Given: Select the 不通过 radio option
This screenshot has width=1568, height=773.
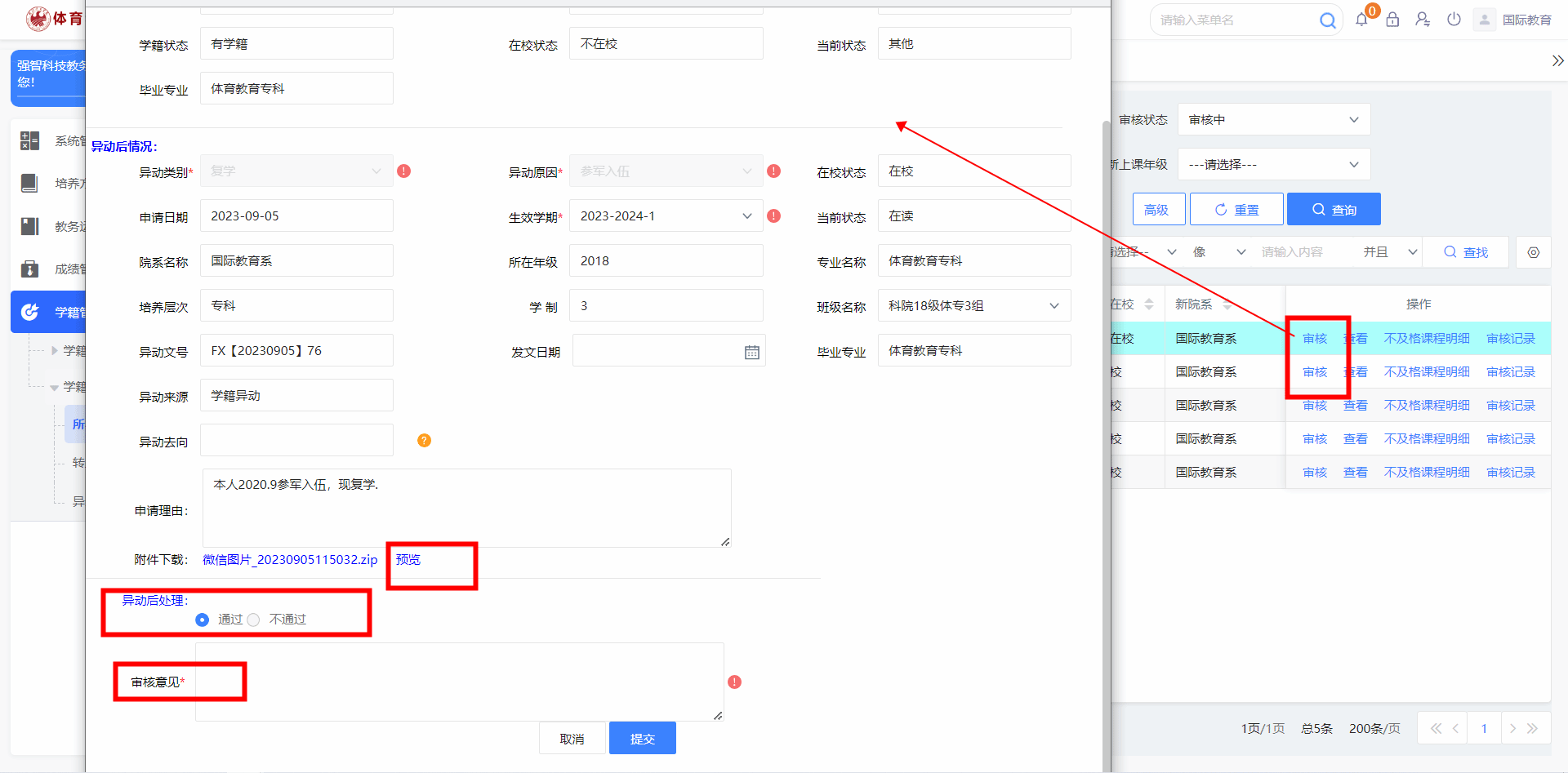Looking at the screenshot, I should 254,620.
